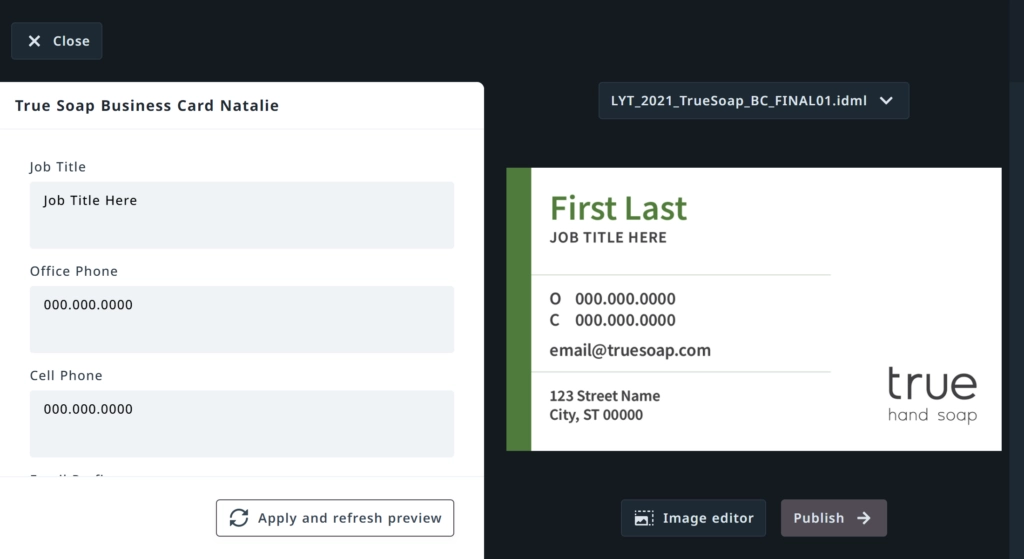Click the 'Cell Phone' field label
This screenshot has width=1024, height=559.
pos(66,375)
